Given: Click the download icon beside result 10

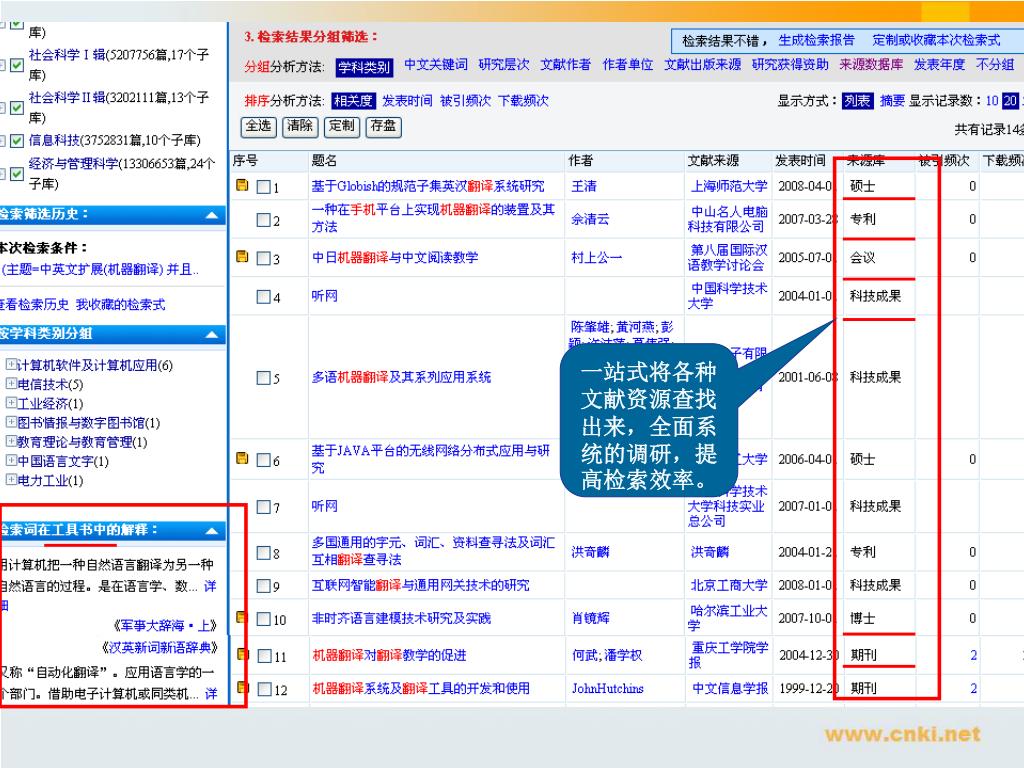Looking at the screenshot, I should 241,618.
